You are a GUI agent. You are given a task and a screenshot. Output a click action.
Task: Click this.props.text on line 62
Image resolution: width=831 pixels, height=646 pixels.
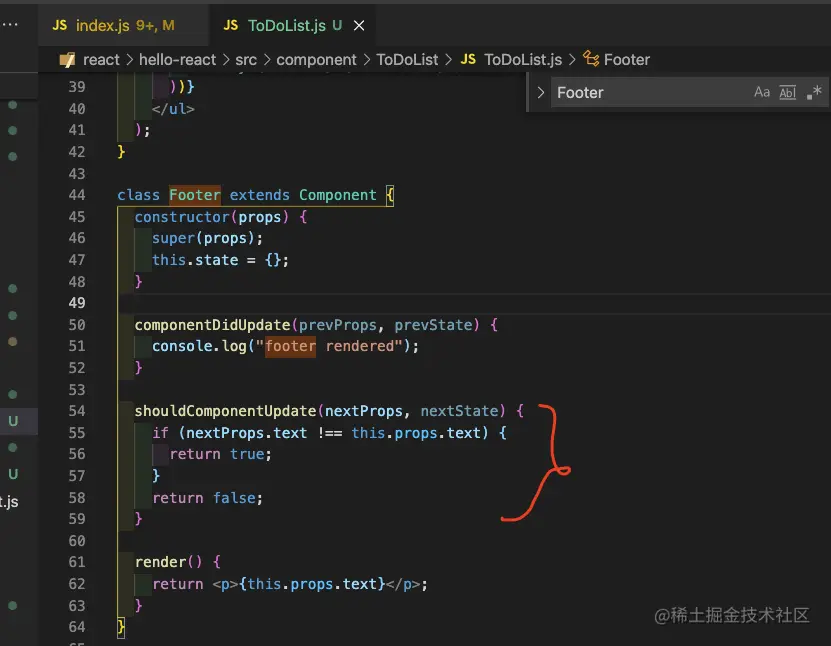312,584
